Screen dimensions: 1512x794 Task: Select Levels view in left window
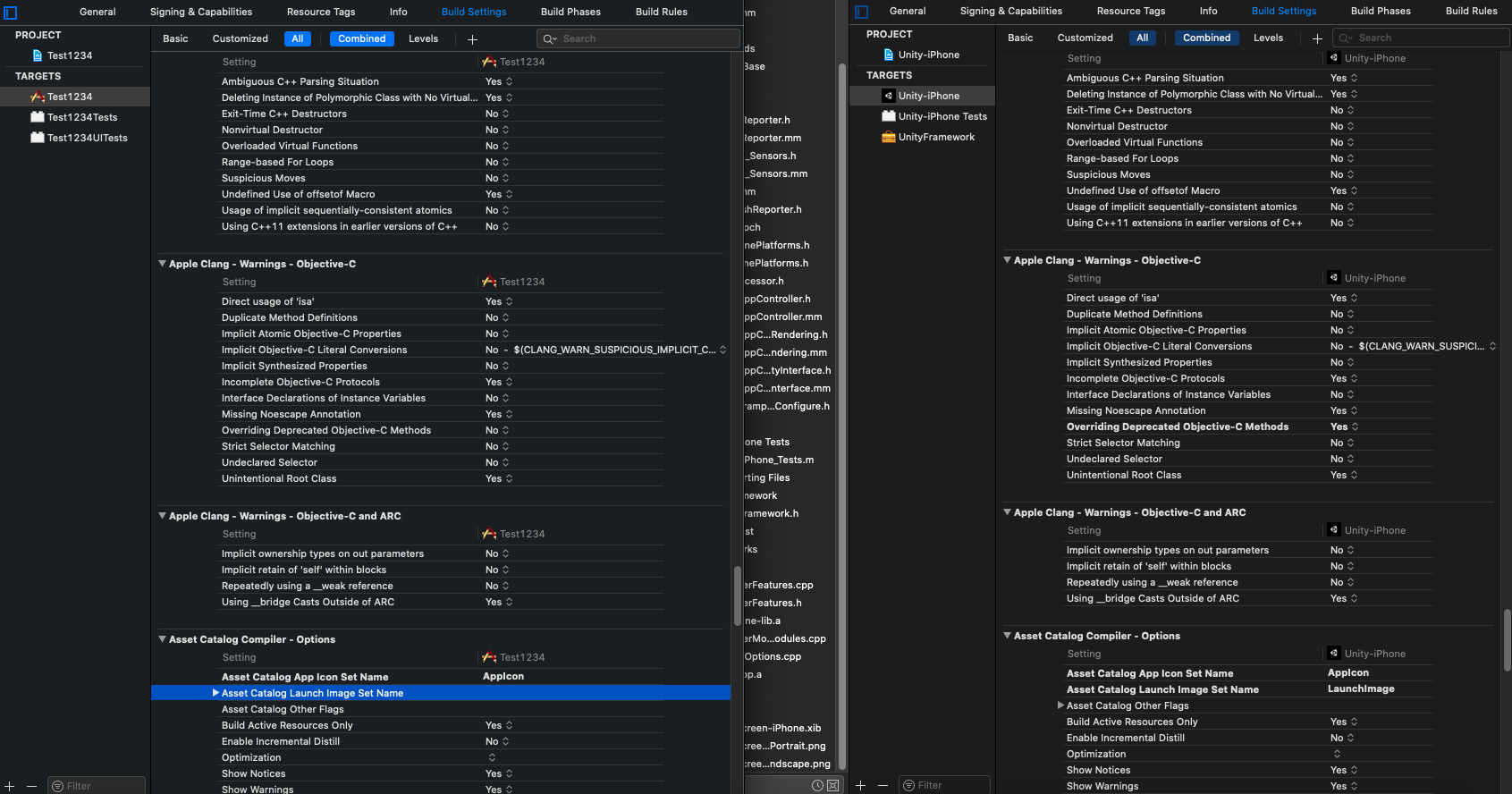click(424, 39)
